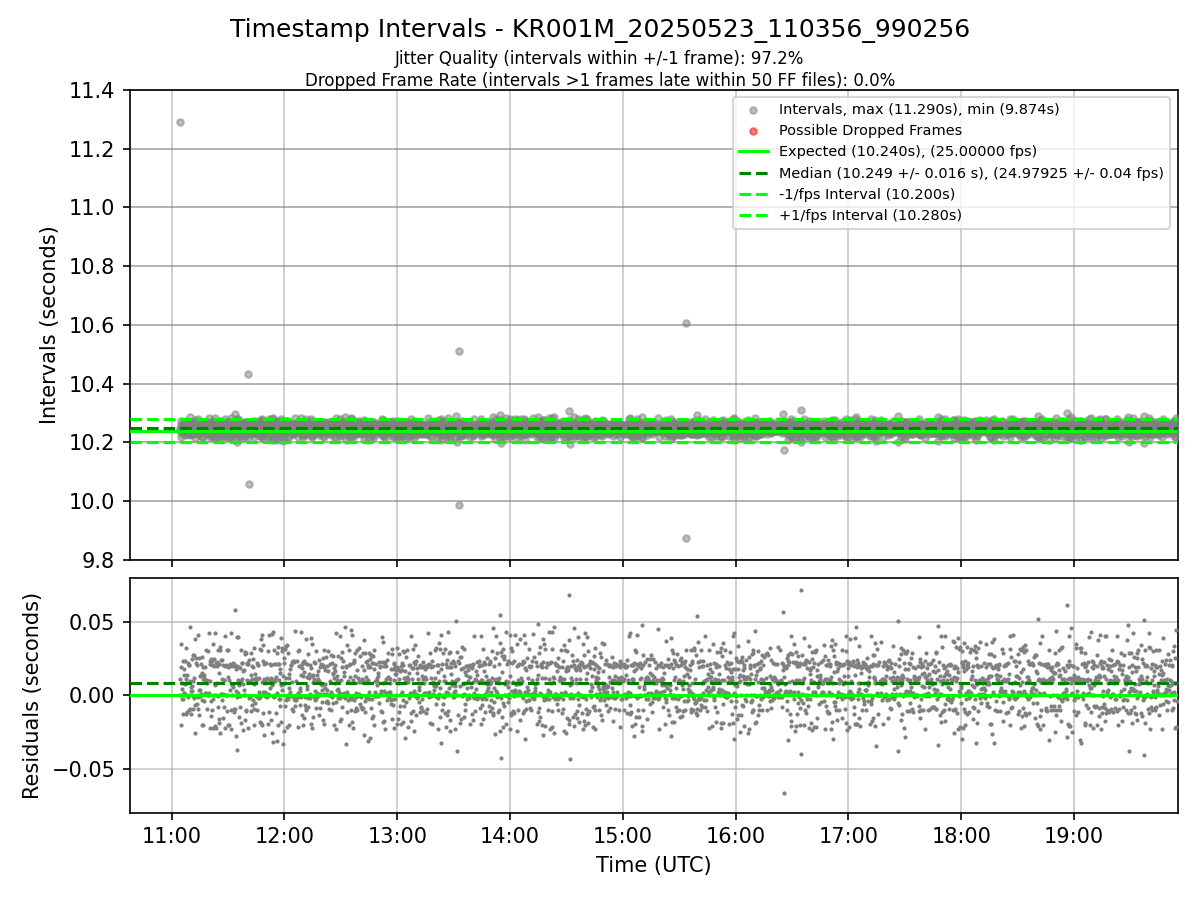This screenshot has height=900, width=1200.
Task: Click the outlier point at 10.6 seconds near 15:34
Action: (x=686, y=323)
